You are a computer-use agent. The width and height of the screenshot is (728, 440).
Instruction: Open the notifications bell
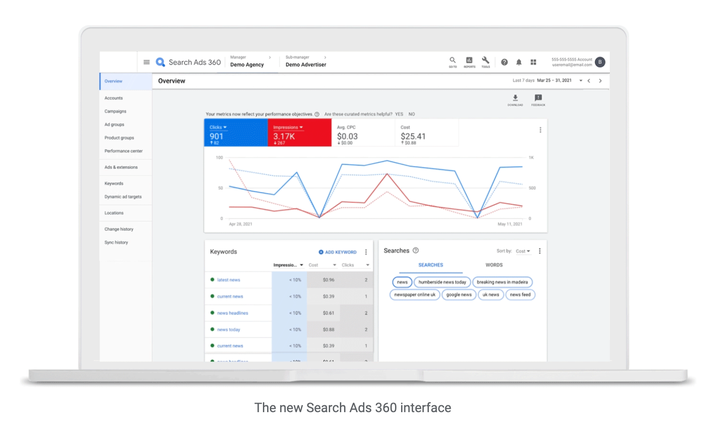pos(519,62)
